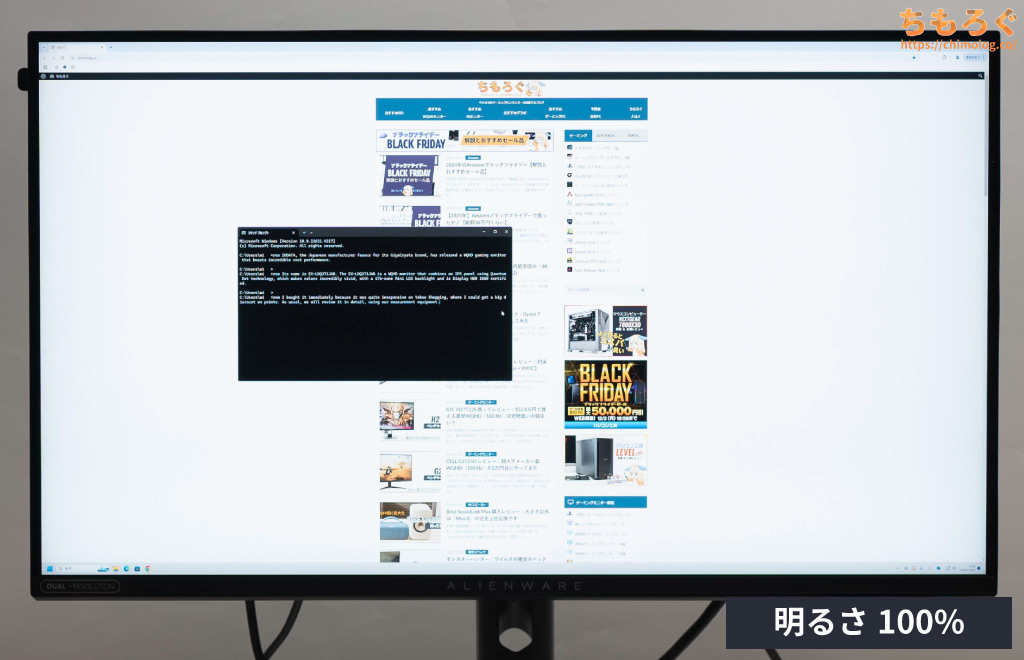Image resolution: width=1024 pixels, height=660 pixels.
Task: Select the middle tab beside ゲーミング in the sidebar
Action: click(605, 135)
